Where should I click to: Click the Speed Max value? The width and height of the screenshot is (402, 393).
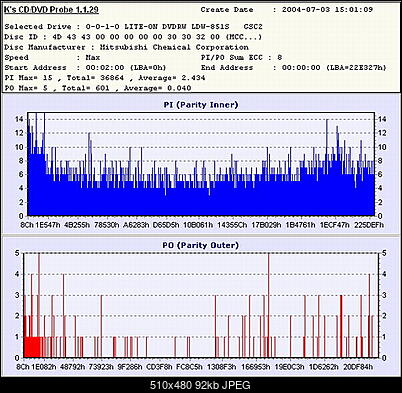(93, 58)
